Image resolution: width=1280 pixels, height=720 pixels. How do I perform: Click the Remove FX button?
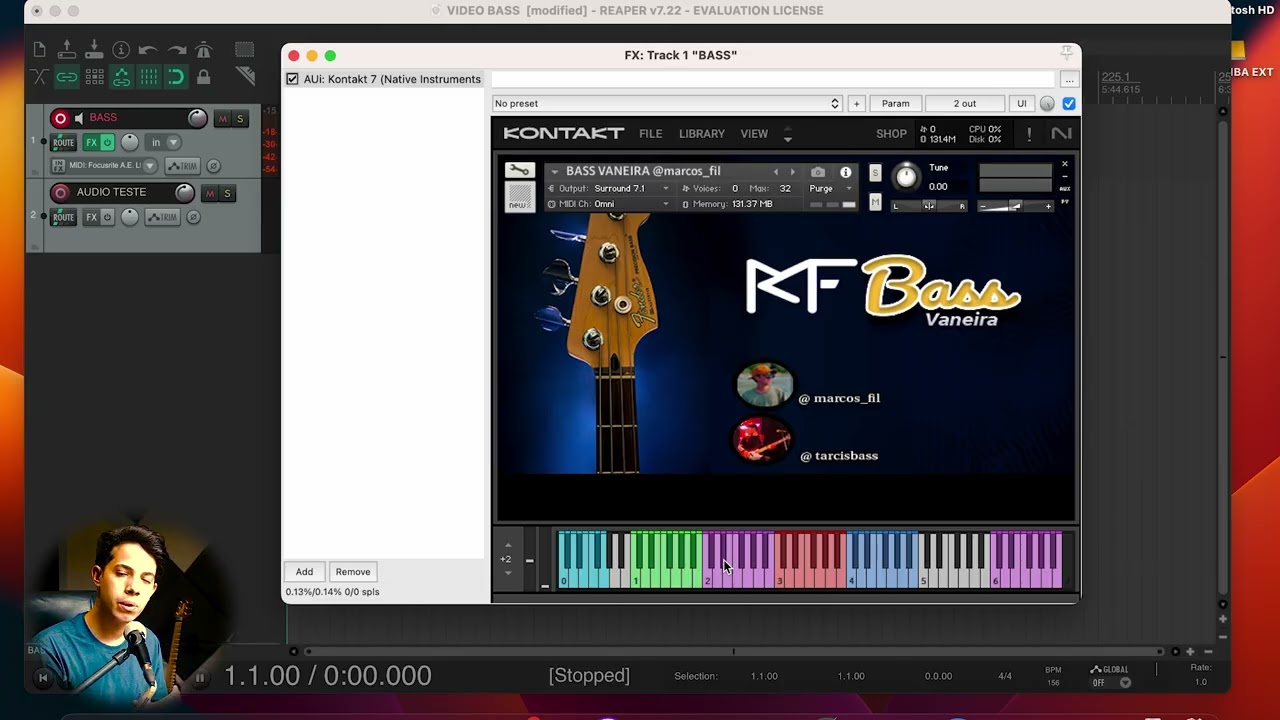[353, 572]
